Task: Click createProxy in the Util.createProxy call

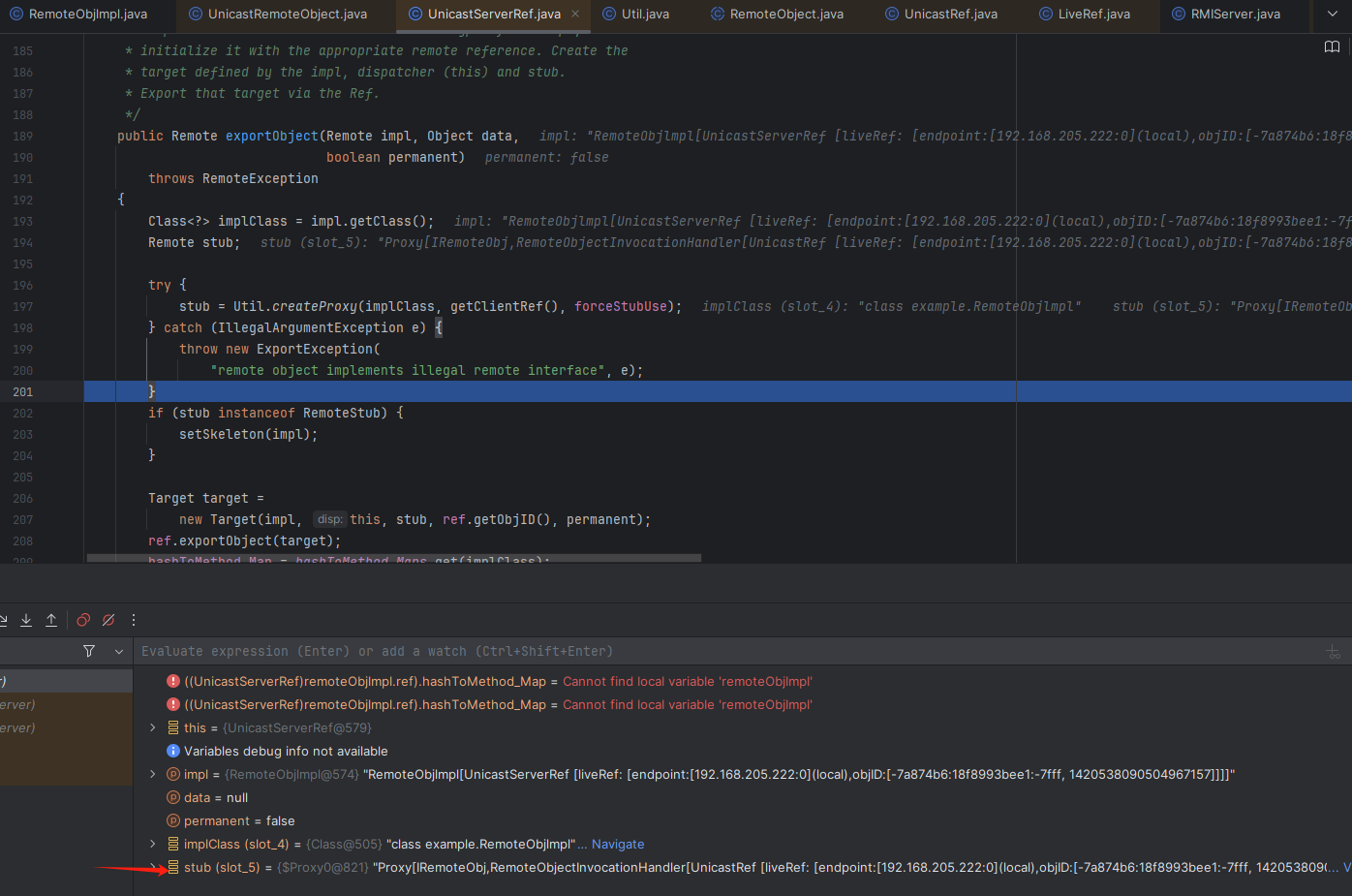Action: click(x=315, y=306)
